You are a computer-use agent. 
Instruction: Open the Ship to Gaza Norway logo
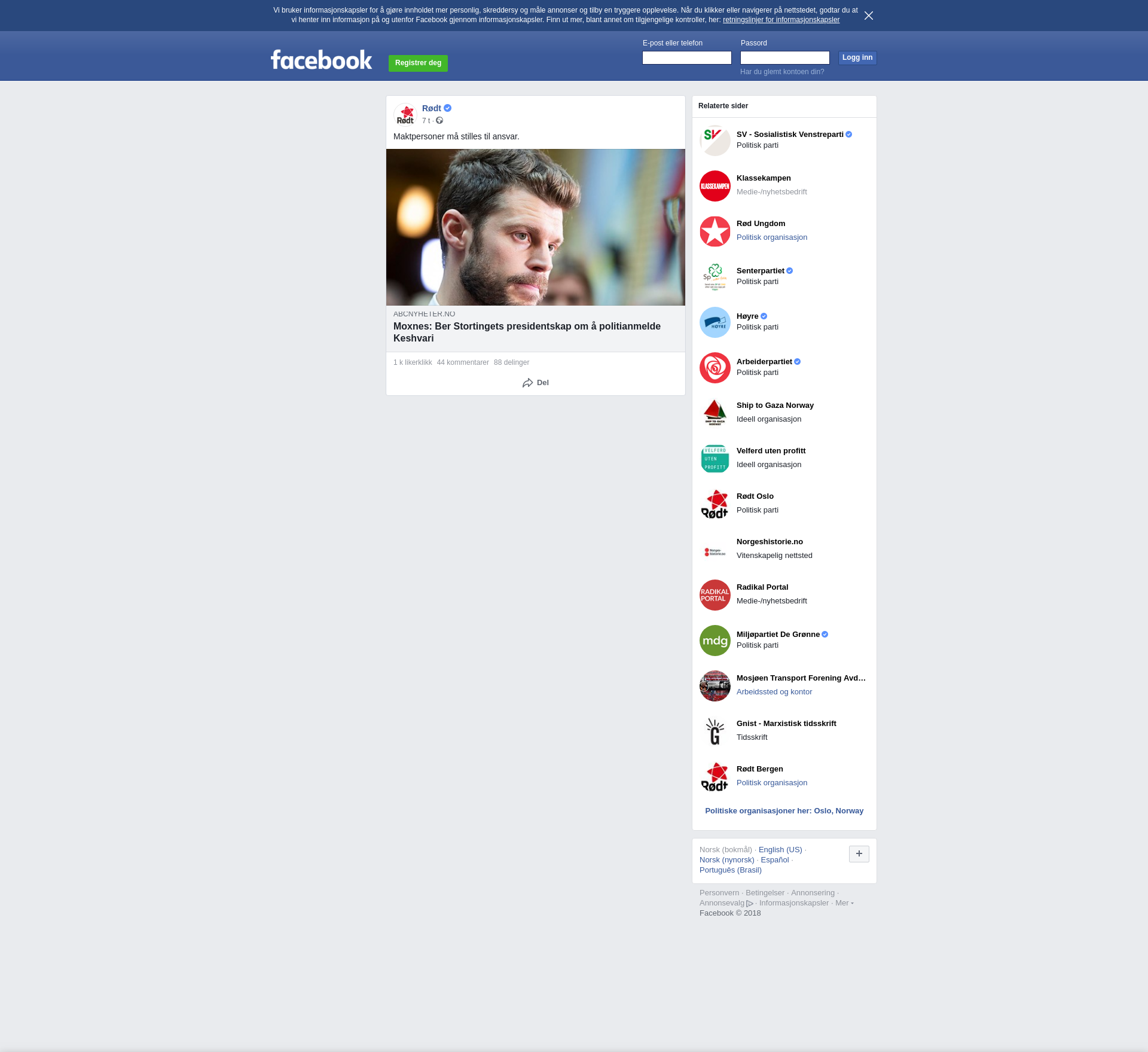pos(715,413)
